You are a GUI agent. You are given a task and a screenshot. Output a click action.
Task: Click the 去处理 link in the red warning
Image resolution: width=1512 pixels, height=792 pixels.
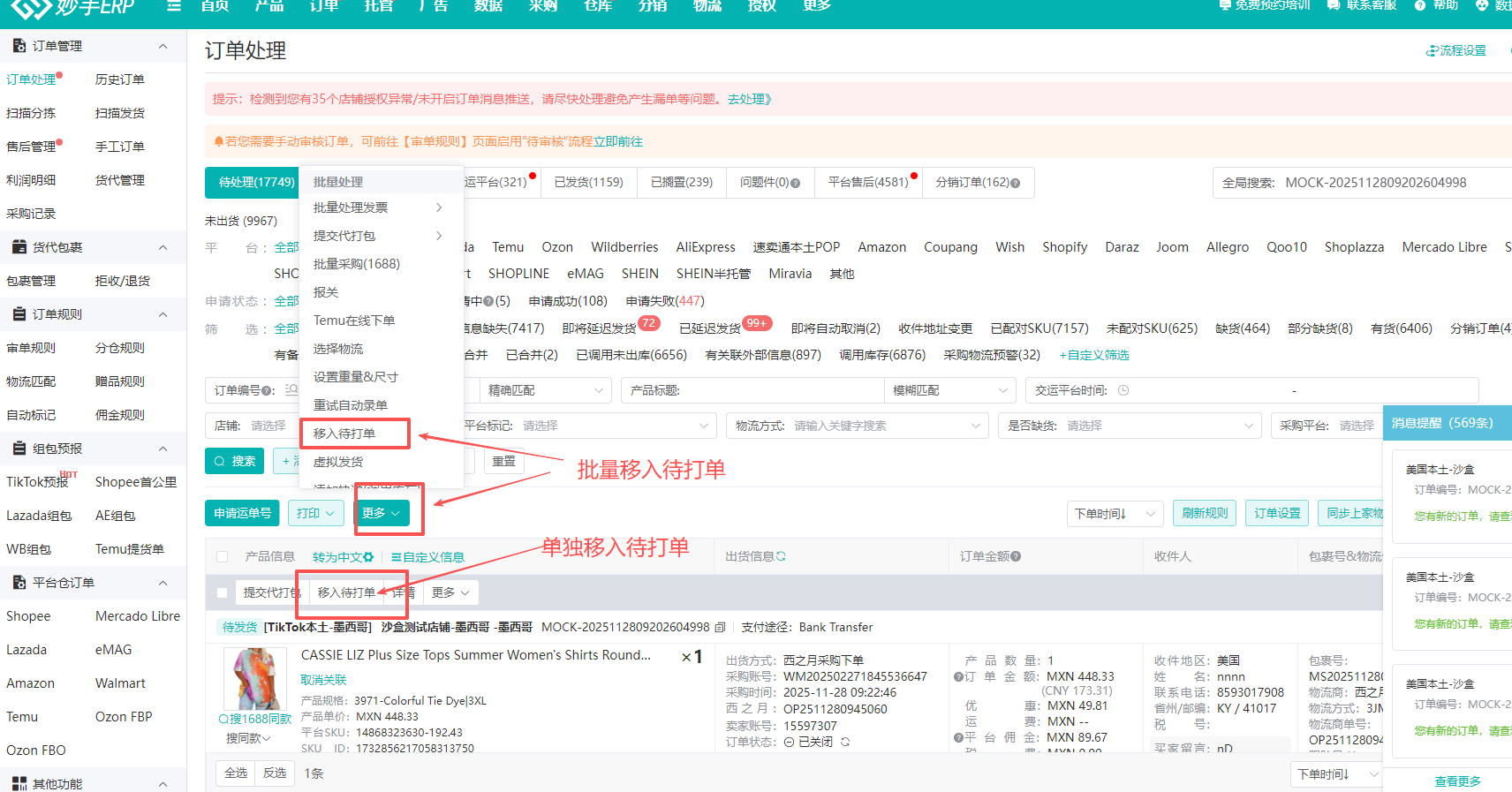click(x=749, y=99)
